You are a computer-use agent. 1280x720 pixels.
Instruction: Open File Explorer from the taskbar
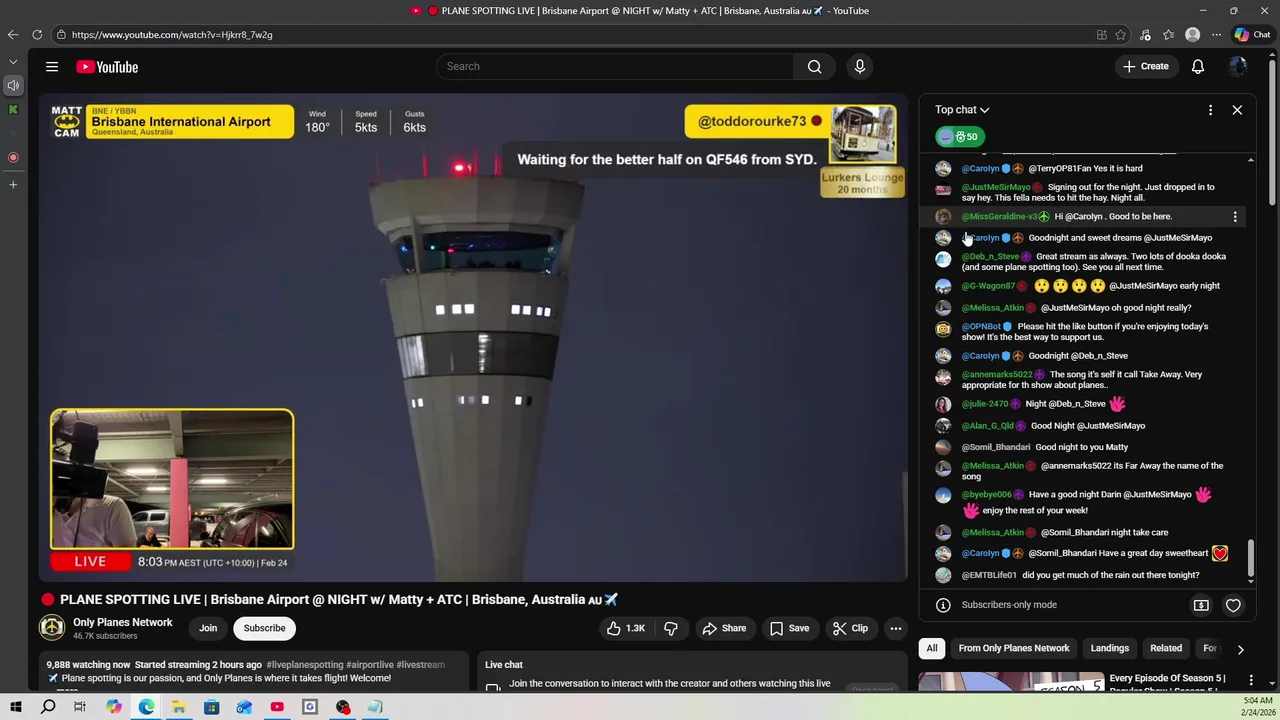point(178,707)
